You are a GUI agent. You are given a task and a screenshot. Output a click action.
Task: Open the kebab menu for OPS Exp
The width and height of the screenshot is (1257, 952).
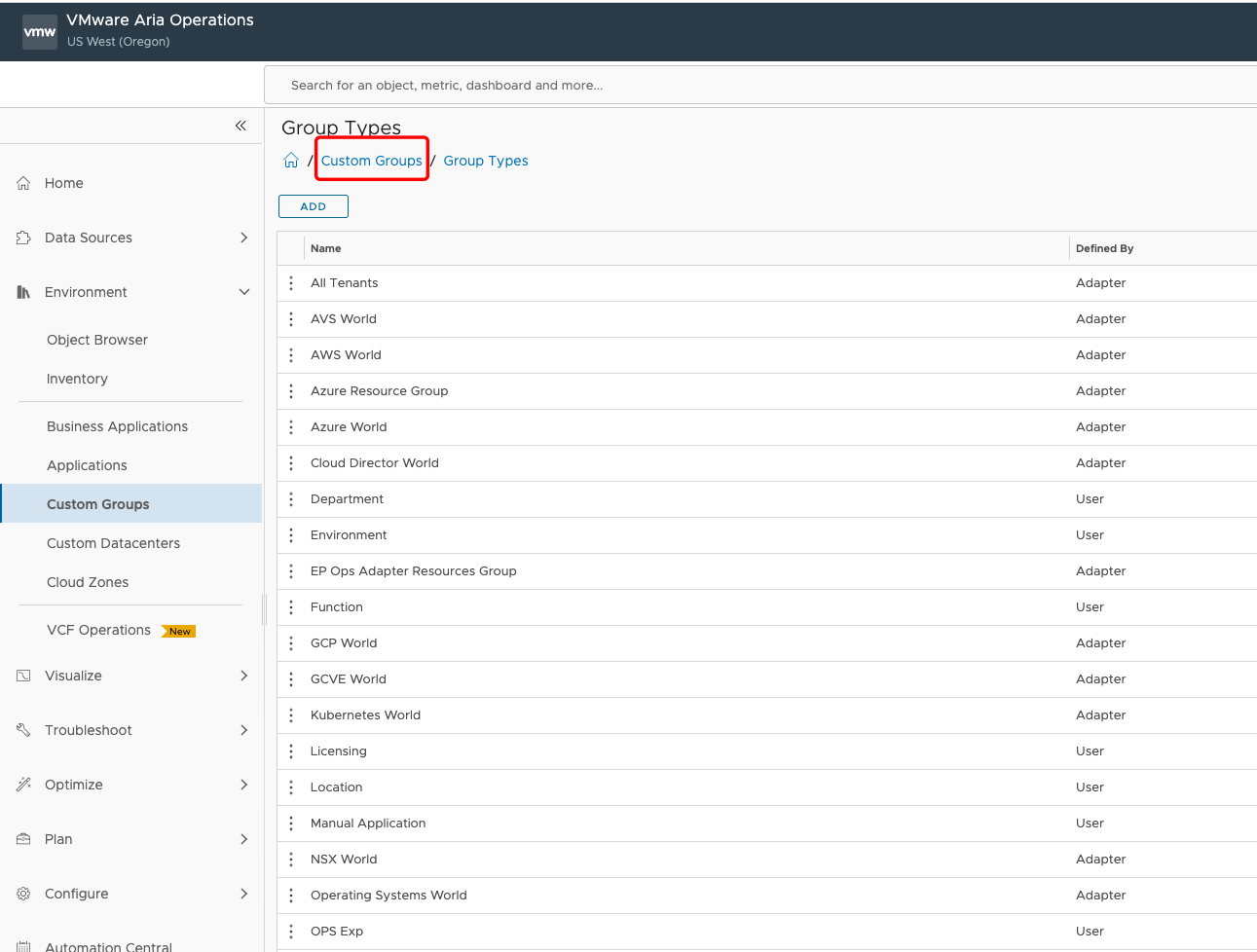[291, 932]
